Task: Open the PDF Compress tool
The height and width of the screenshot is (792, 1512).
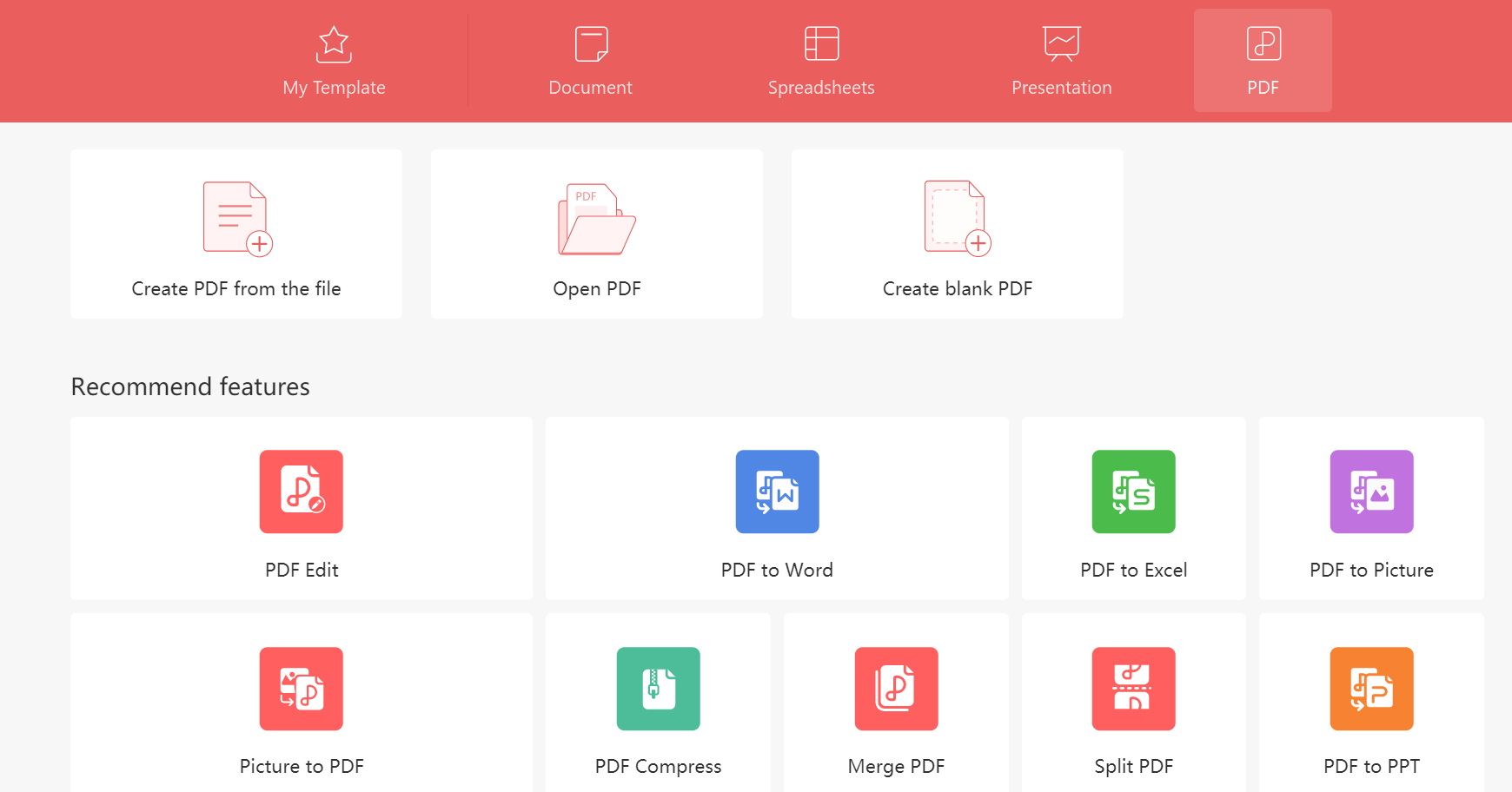Action: coord(658,705)
